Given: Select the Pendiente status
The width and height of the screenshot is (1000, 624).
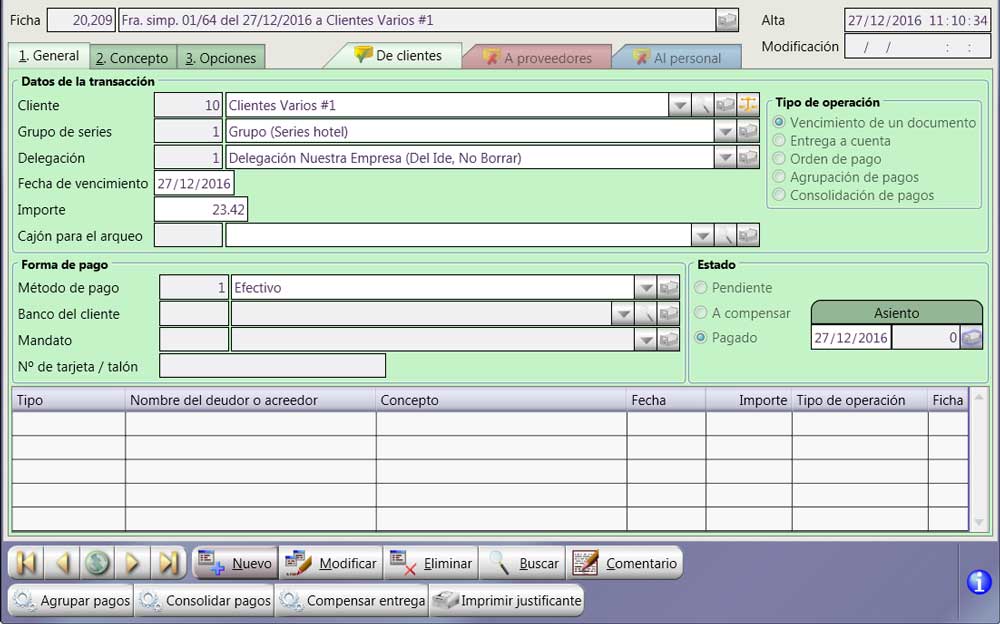Looking at the screenshot, I should pos(700,288).
